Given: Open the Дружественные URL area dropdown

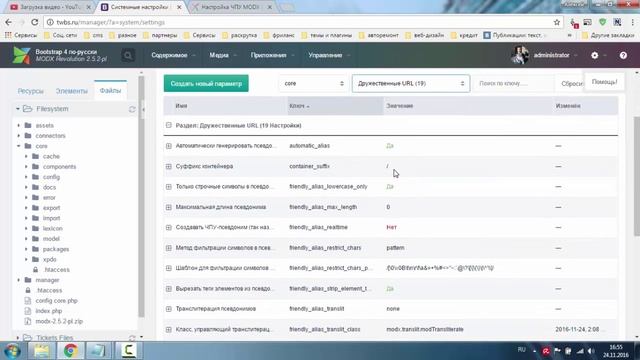Looking at the screenshot, I should pos(411,83).
